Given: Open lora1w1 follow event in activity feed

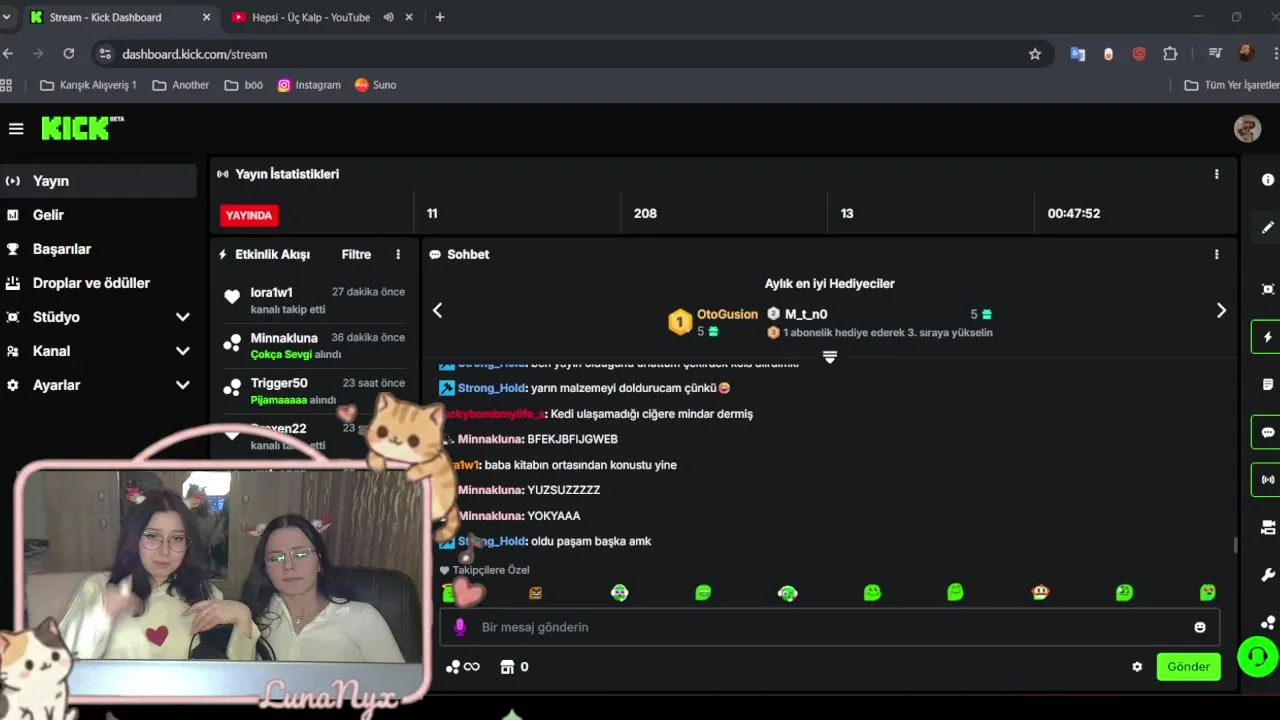Looking at the screenshot, I should 316,300.
